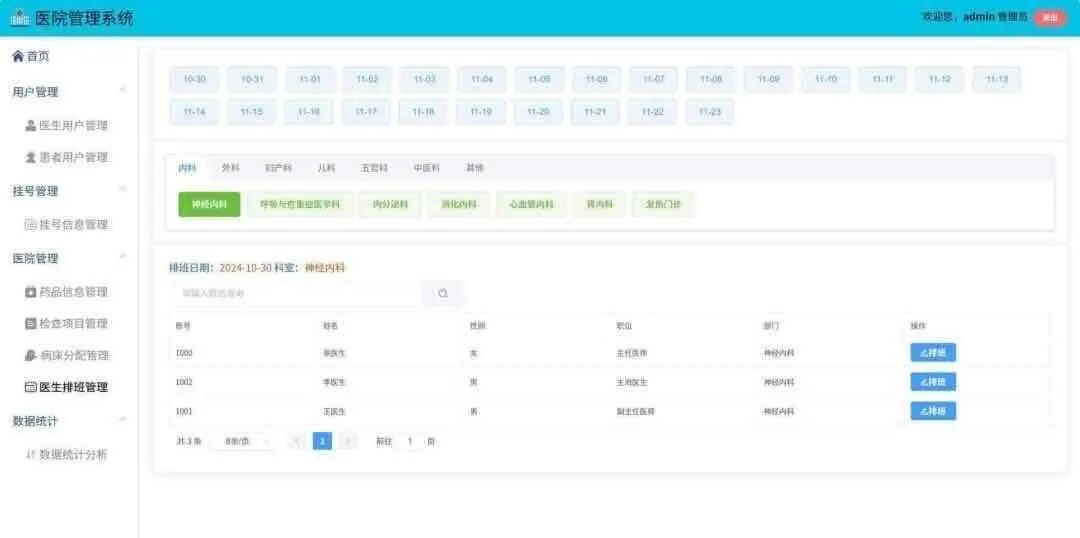Choose the 11-10 date button
The width and height of the screenshot is (1080, 538).
[x=825, y=80]
